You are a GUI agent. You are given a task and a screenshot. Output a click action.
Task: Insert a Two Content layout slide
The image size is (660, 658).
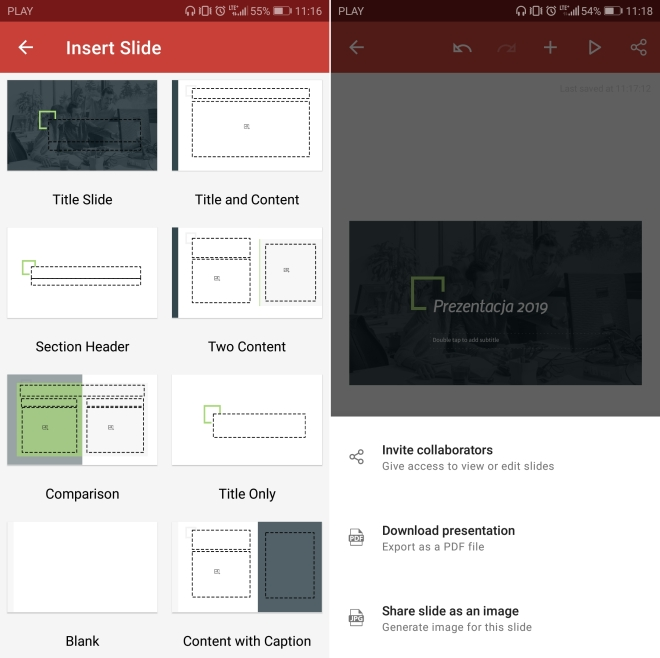(x=247, y=273)
